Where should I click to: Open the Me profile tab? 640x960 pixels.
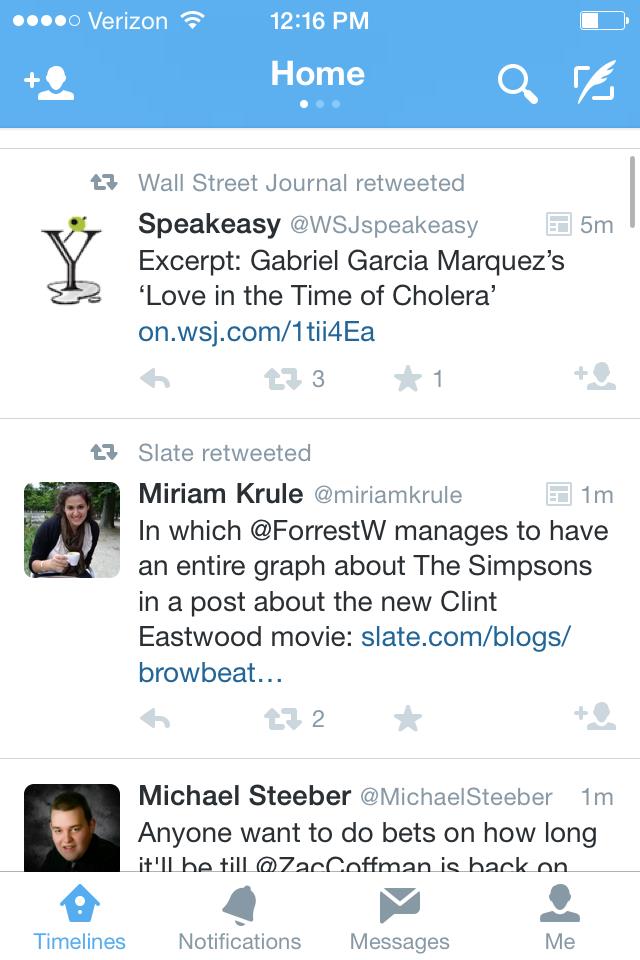tap(560, 918)
